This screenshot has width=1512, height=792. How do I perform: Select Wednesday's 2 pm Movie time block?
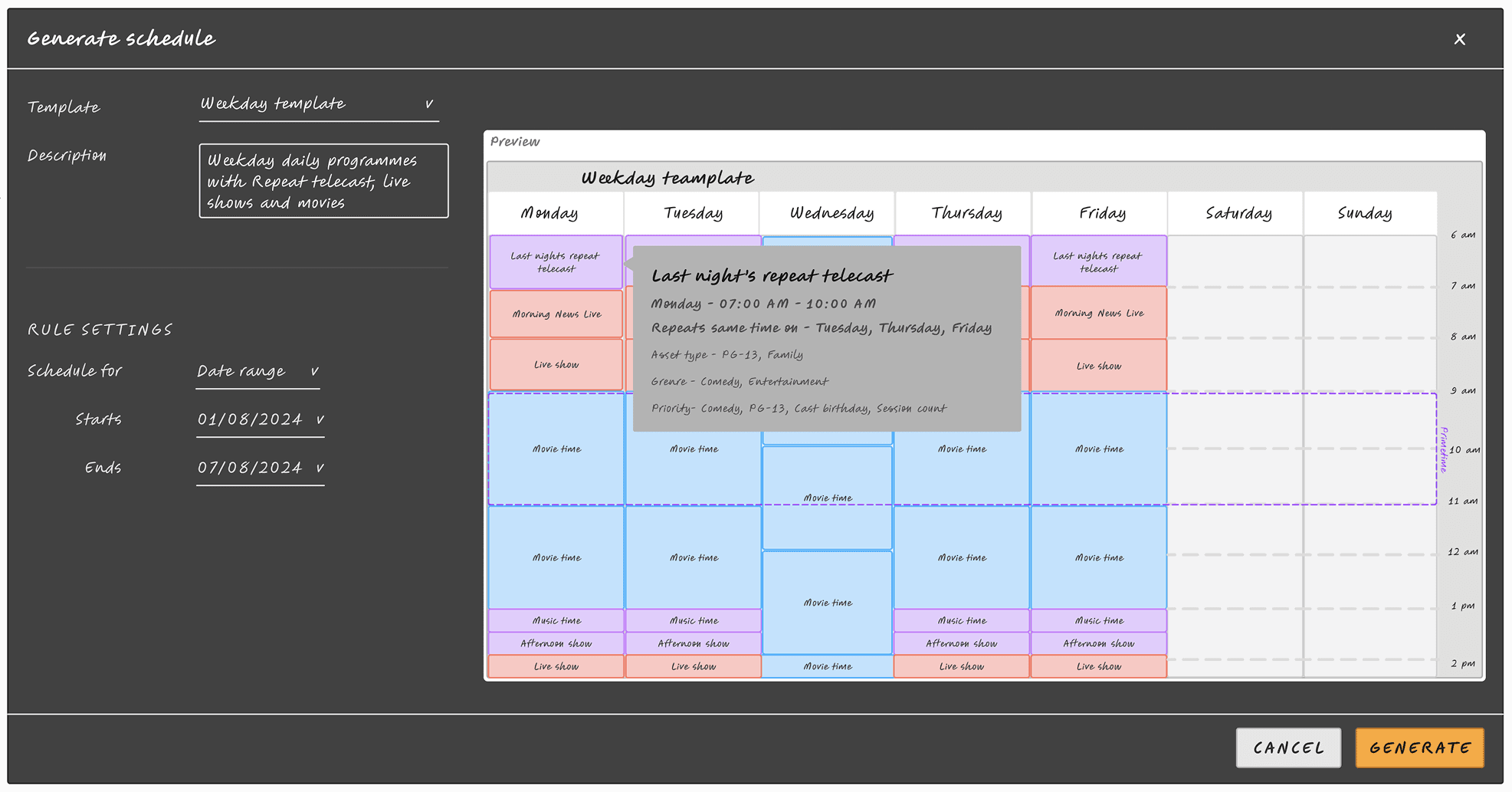coord(828,667)
